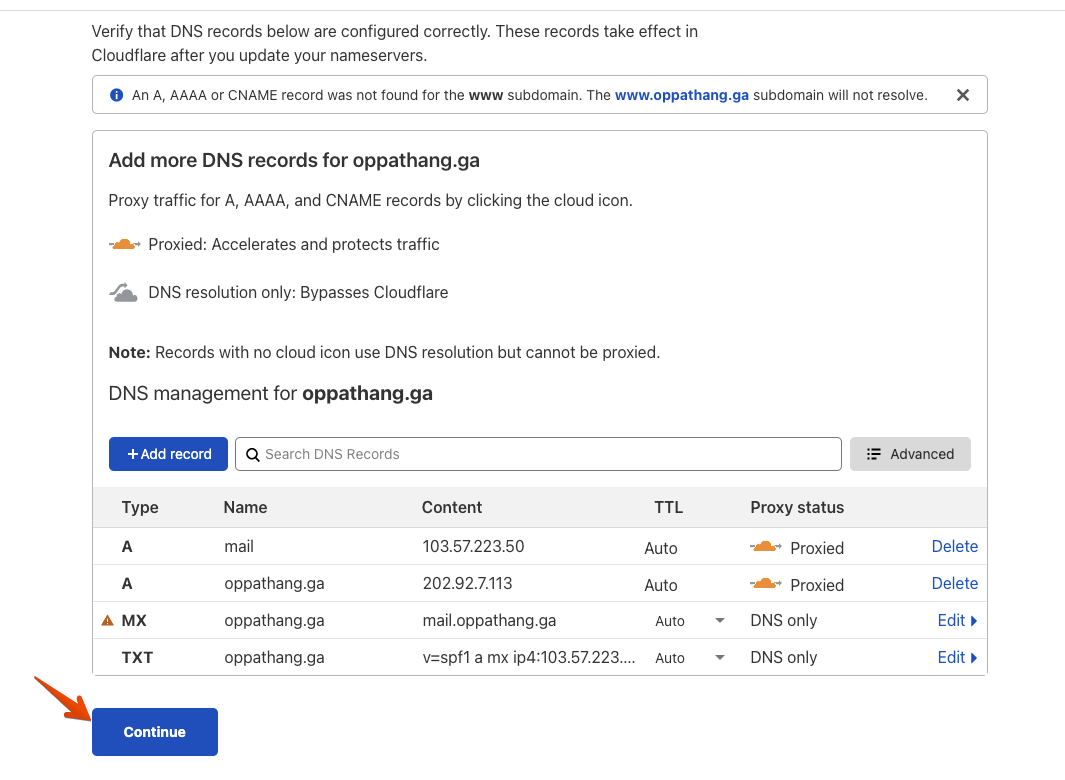
Task: Click oppathang.ga name in TXT row
Action: [274, 657]
